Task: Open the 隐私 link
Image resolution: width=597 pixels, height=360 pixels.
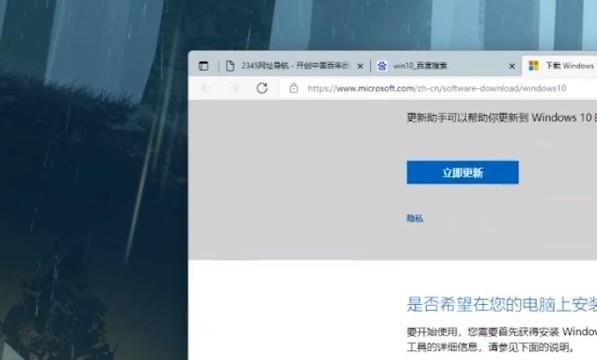Action: [415, 218]
